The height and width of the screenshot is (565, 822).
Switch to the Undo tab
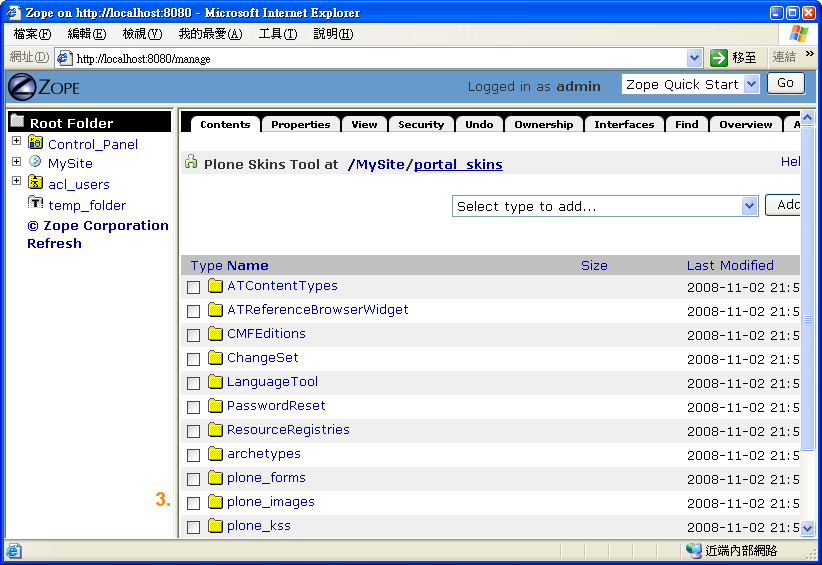tap(479, 124)
